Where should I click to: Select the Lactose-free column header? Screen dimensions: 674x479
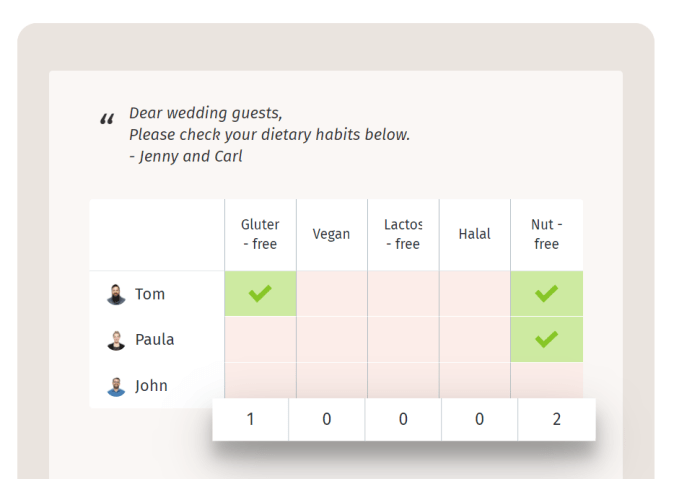coord(403,234)
